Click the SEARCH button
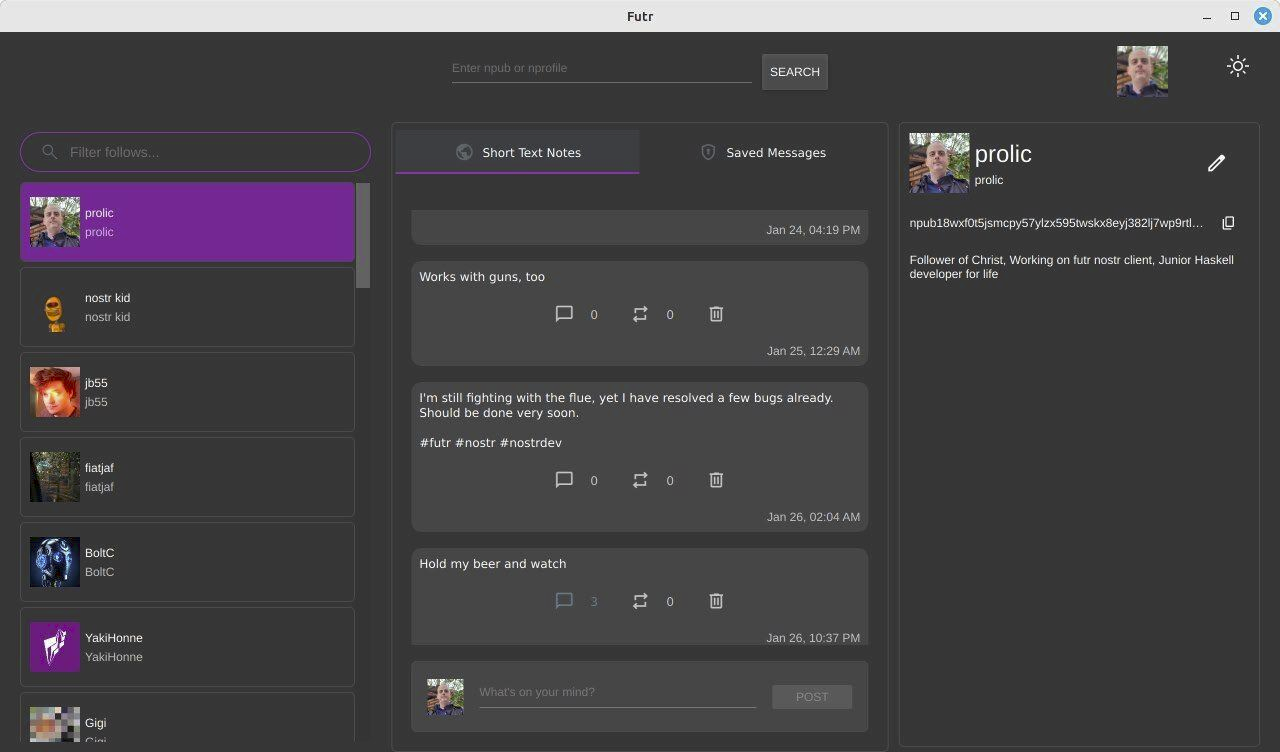This screenshot has height=752, width=1280. [795, 72]
